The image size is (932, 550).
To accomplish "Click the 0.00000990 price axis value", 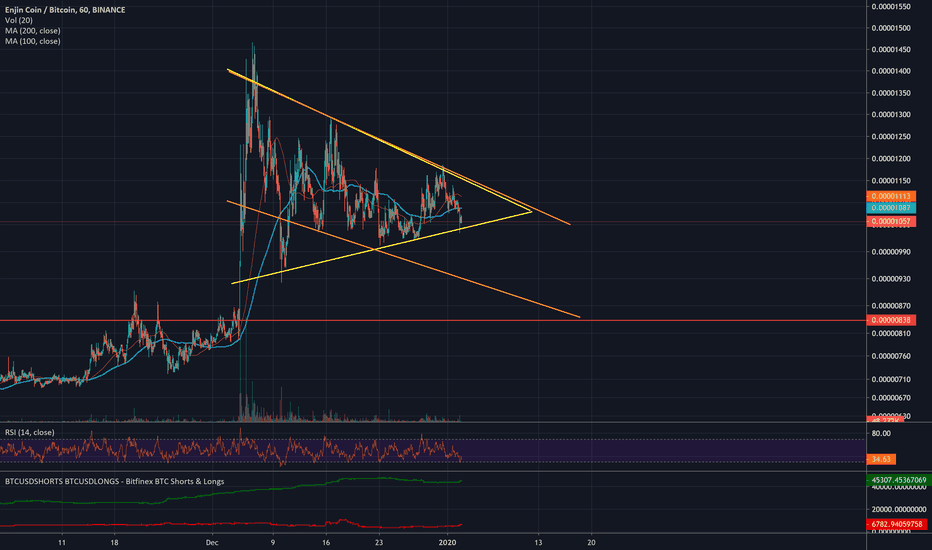I will 891,252.
